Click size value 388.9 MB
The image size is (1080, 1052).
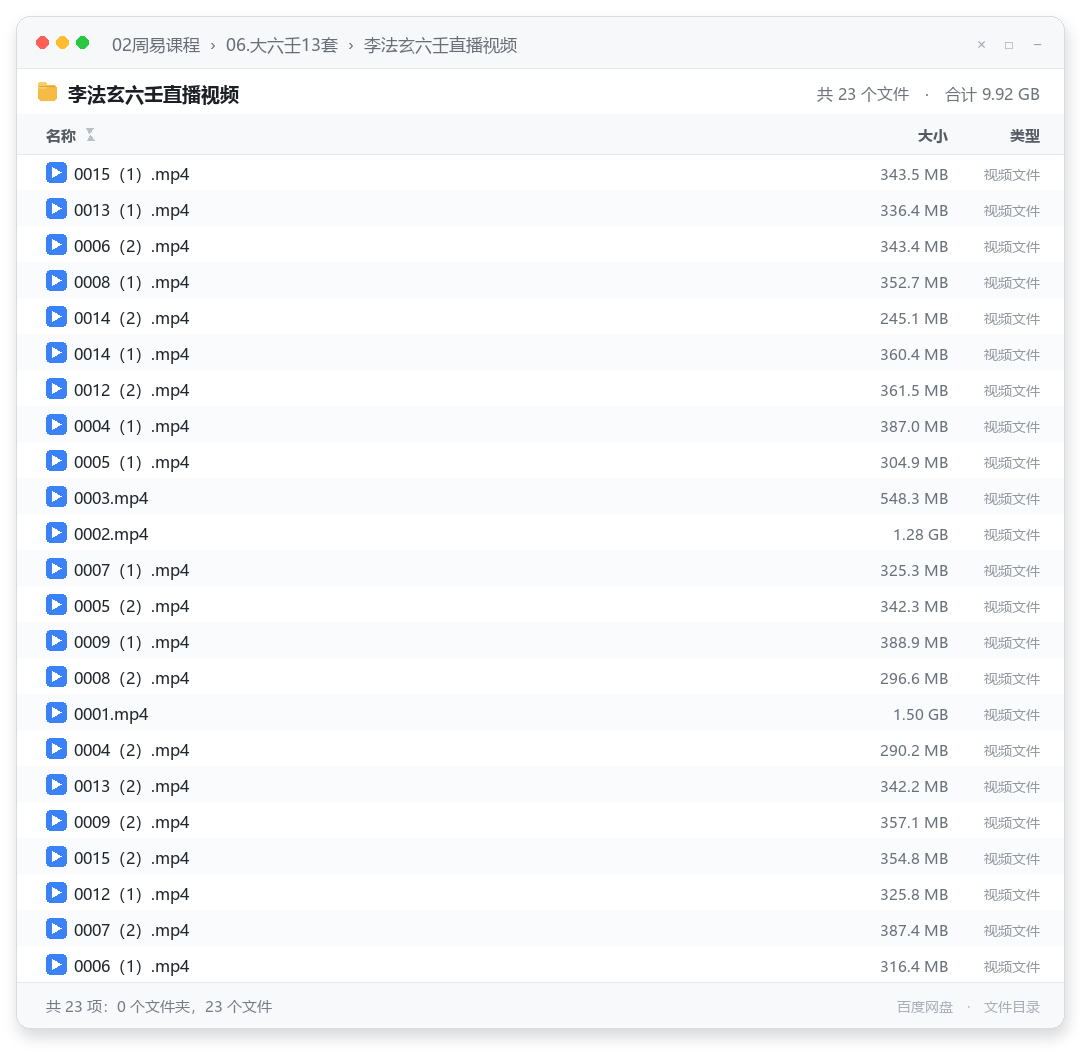tap(914, 643)
